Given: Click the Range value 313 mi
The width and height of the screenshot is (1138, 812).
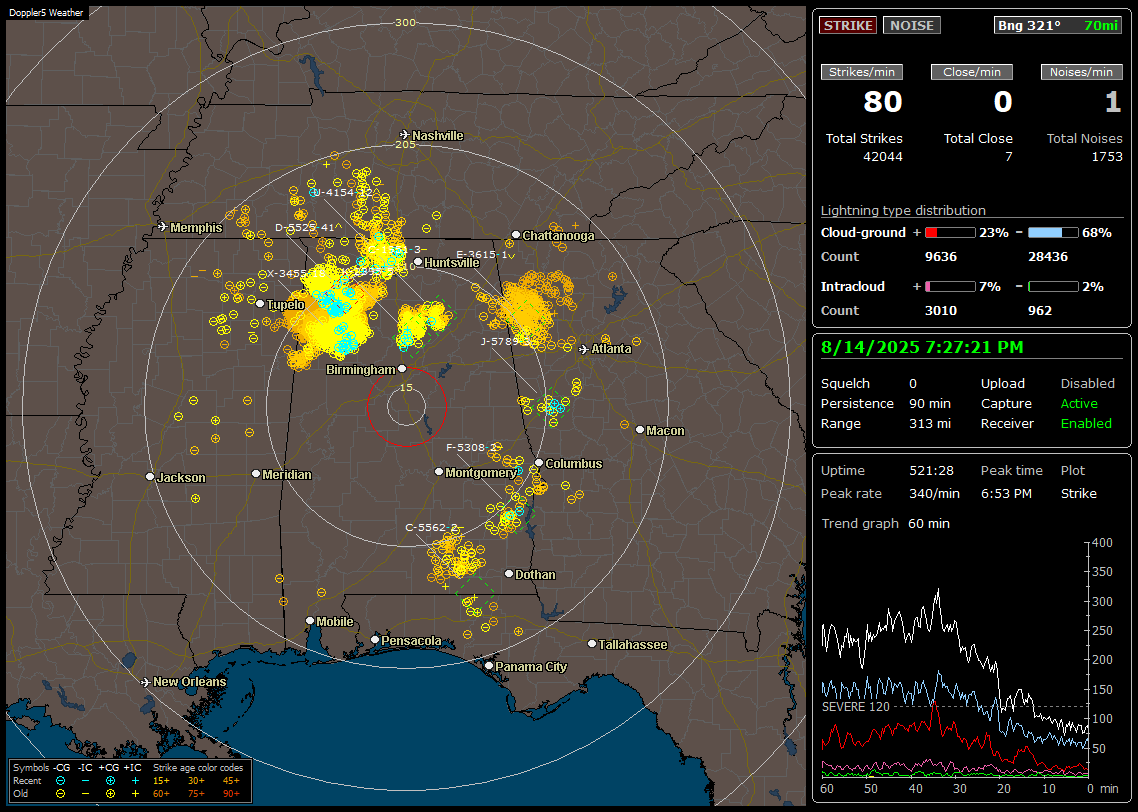Looking at the screenshot, I should [x=930, y=424].
